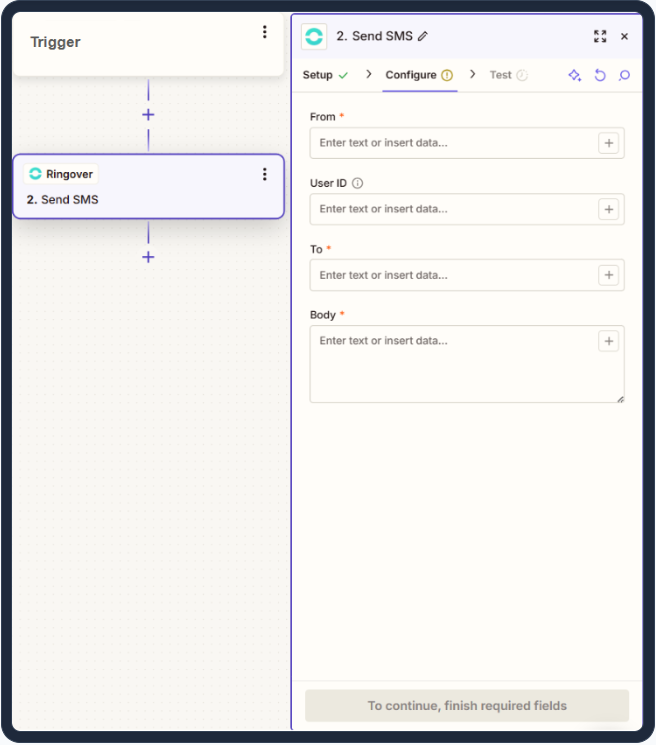
Task: Insert data into the To field
Action: (608, 275)
